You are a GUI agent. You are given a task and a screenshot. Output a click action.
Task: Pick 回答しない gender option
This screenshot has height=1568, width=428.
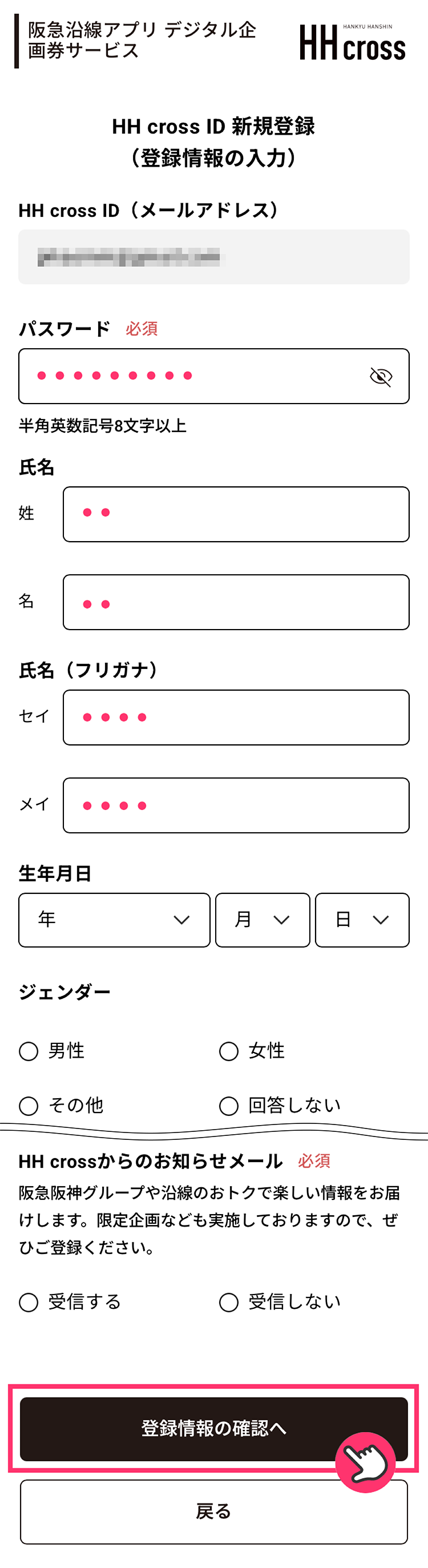pyautogui.click(x=229, y=1106)
